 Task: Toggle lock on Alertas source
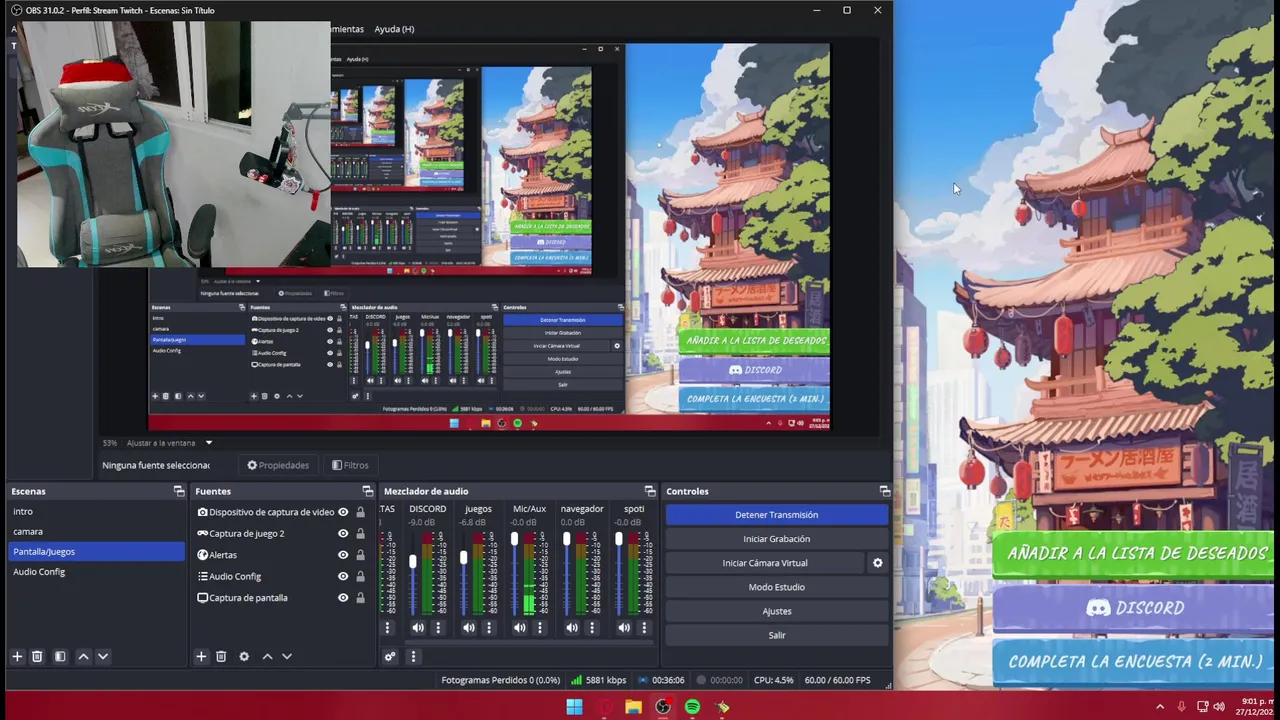click(x=360, y=555)
